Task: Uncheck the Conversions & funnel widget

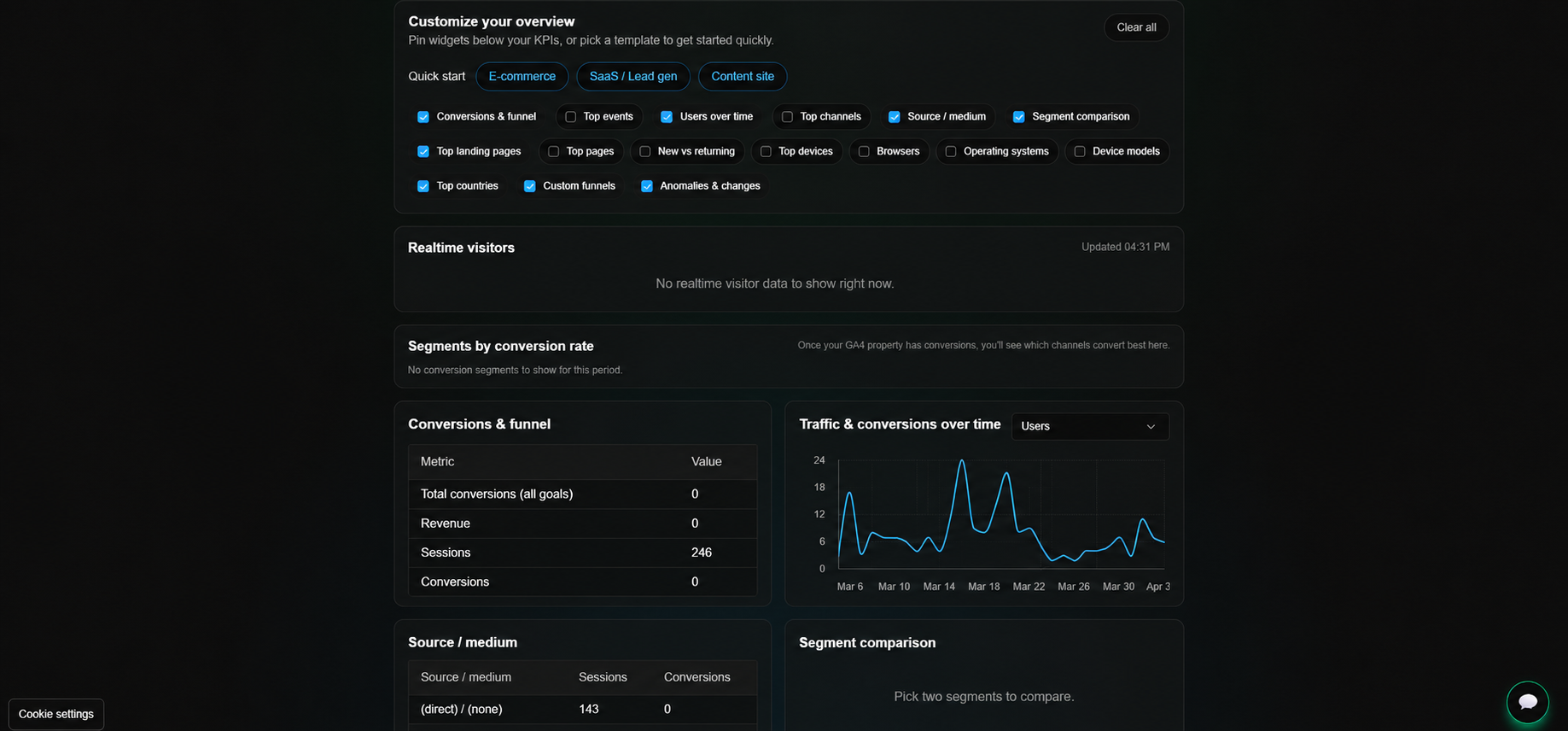Action: pyautogui.click(x=423, y=117)
